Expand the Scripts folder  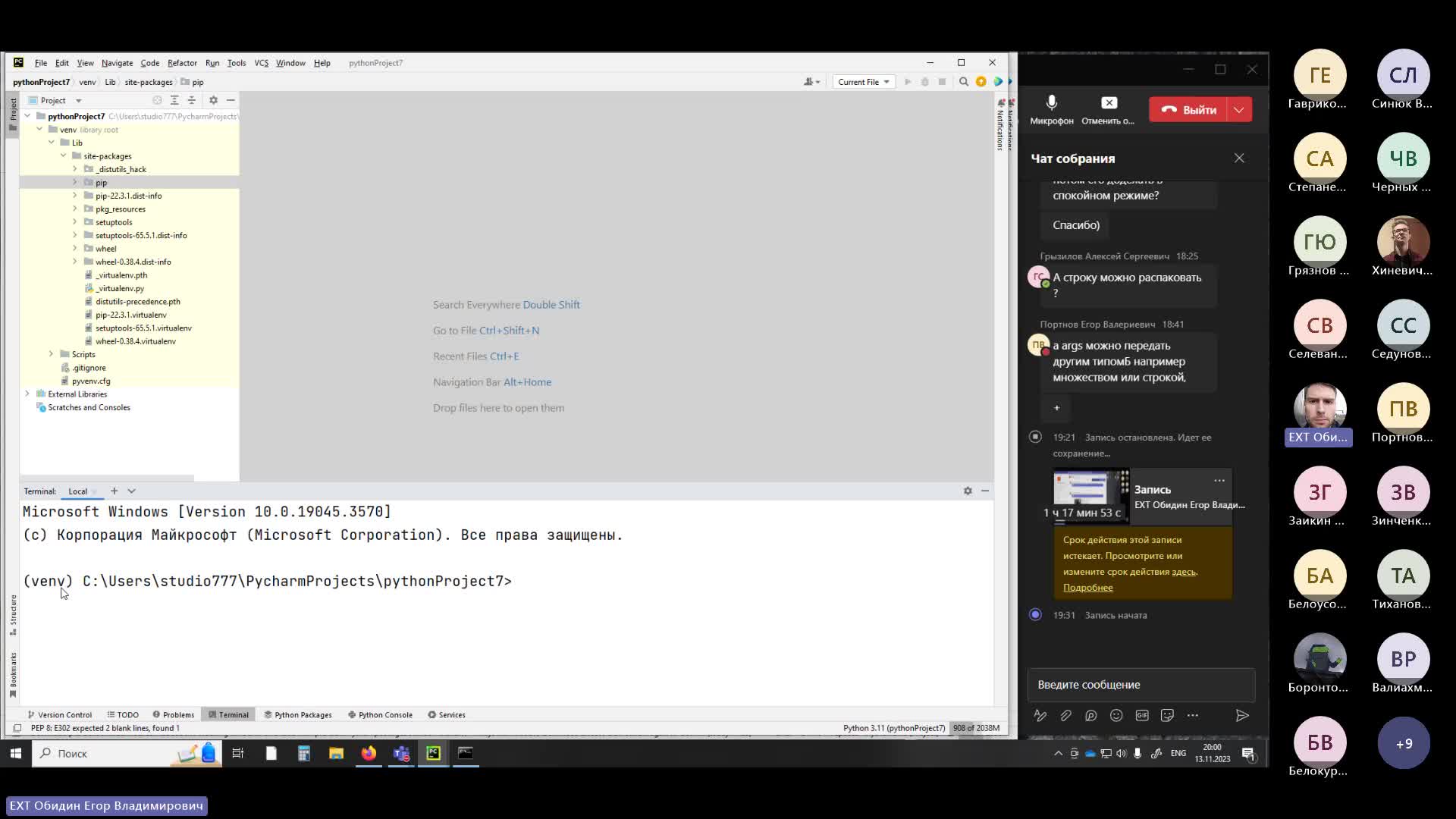[x=52, y=354]
